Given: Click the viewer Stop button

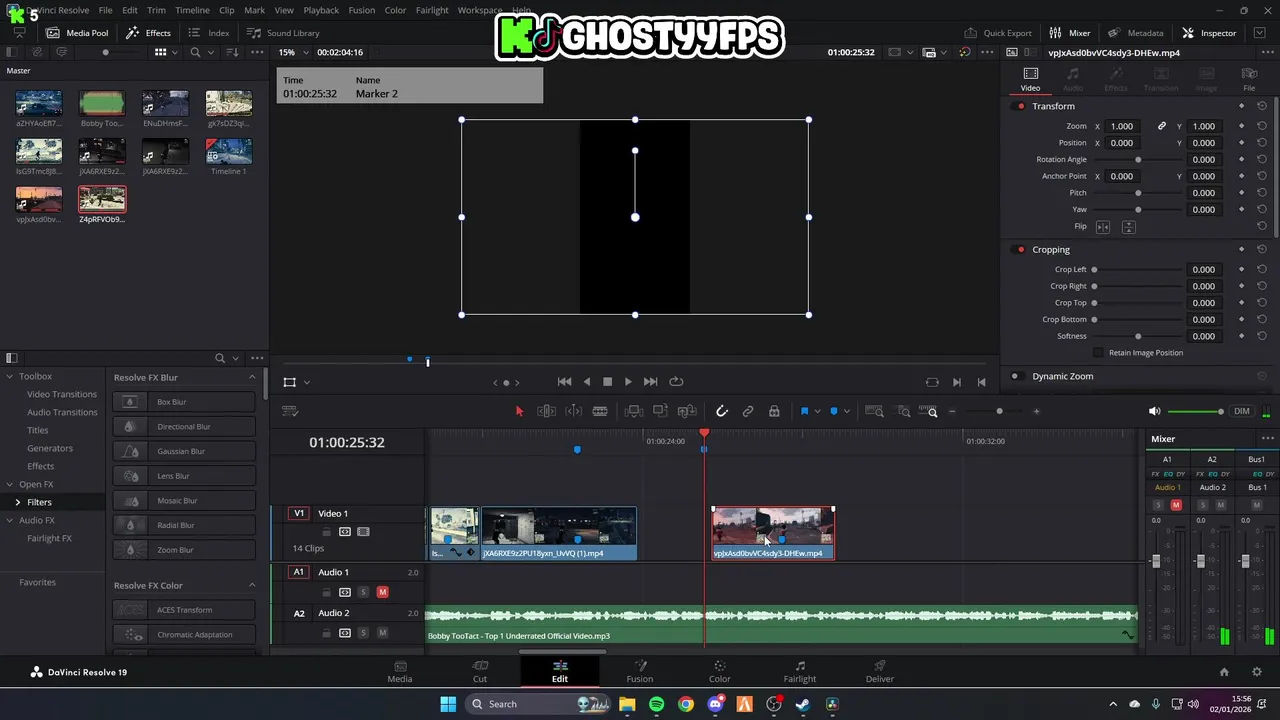Looking at the screenshot, I should click(607, 381).
